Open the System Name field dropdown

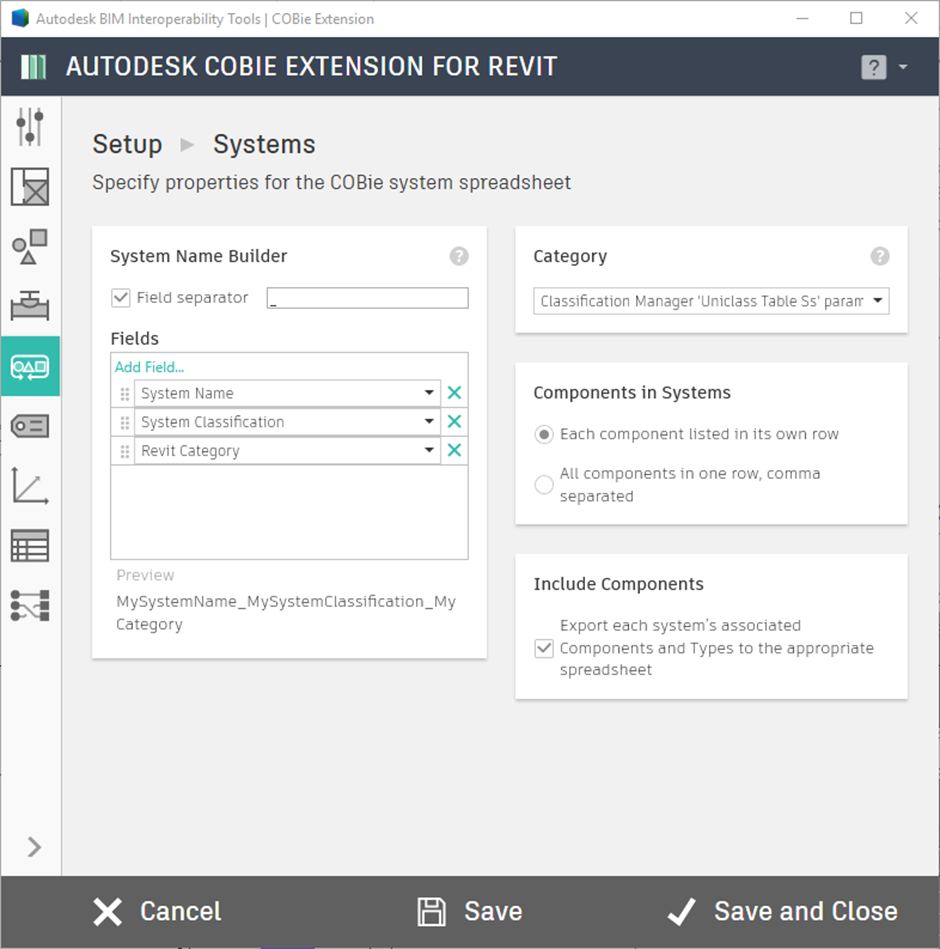287,393
